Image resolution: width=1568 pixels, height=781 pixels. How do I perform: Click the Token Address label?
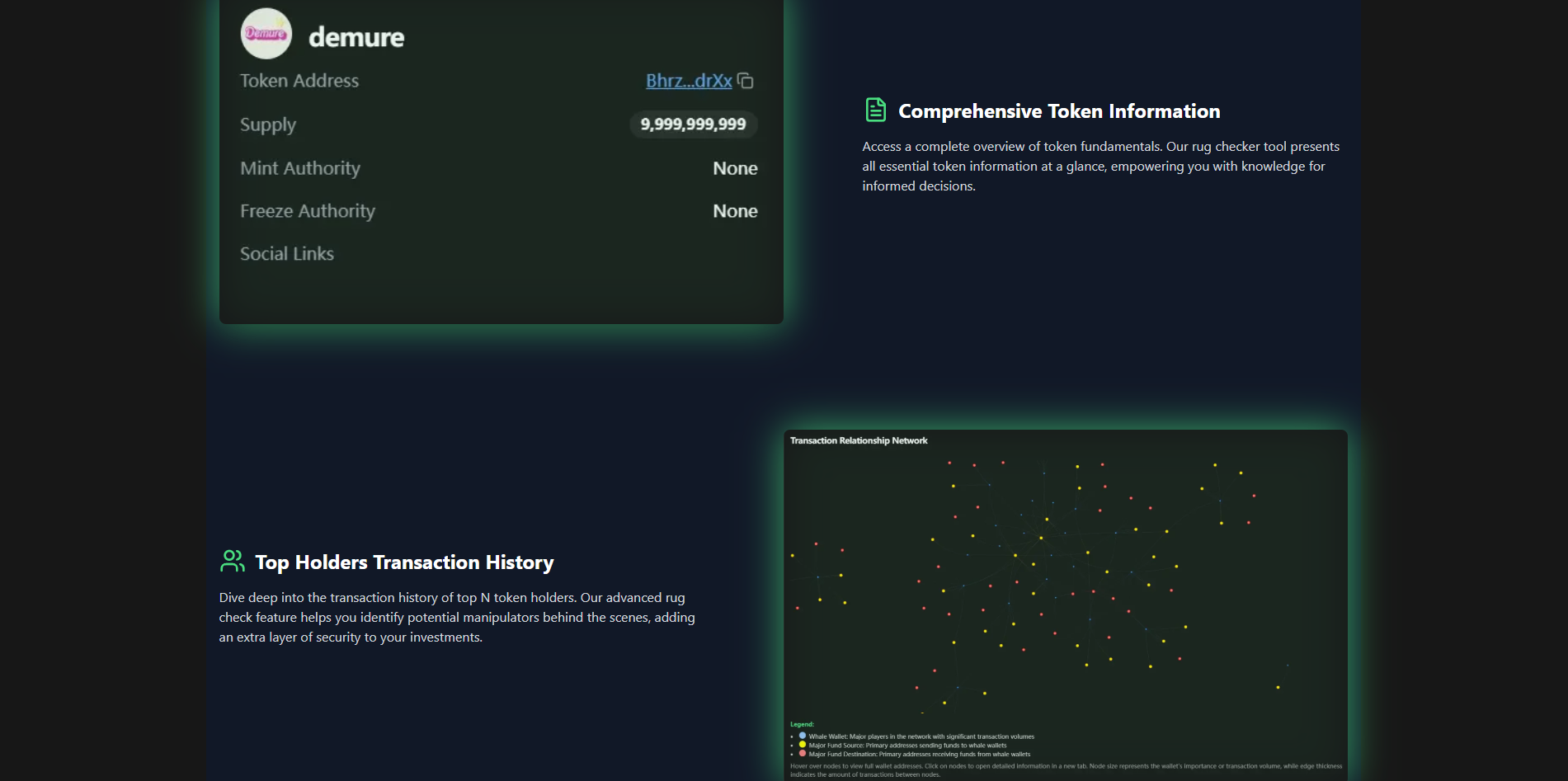click(x=299, y=81)
